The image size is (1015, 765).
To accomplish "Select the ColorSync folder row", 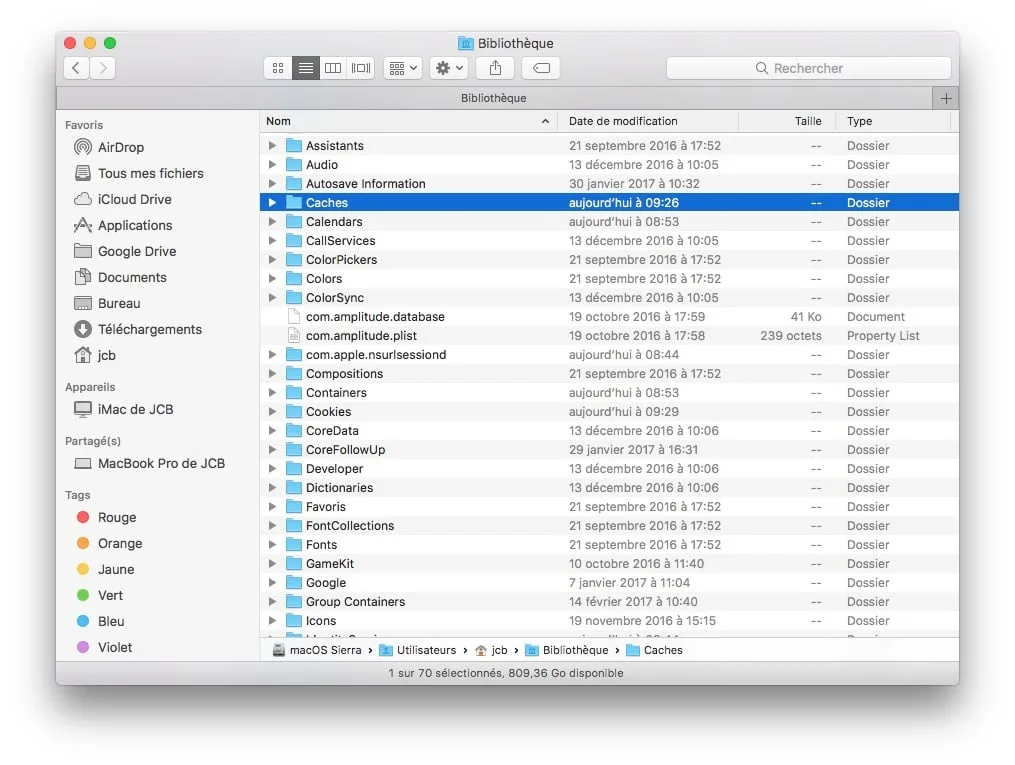I will (609, 298).
